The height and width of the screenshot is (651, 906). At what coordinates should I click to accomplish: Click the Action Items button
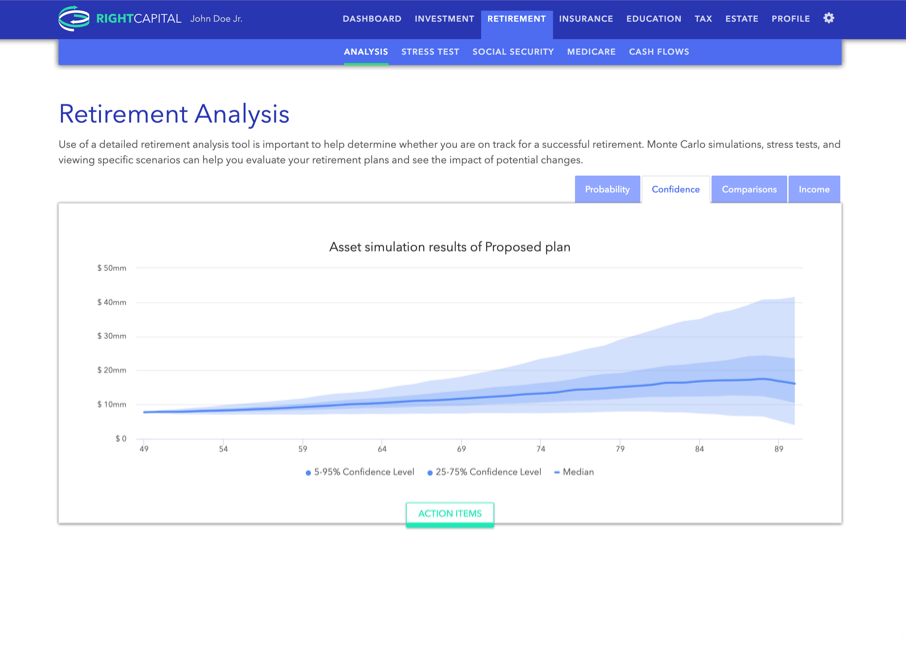(450, 514)
